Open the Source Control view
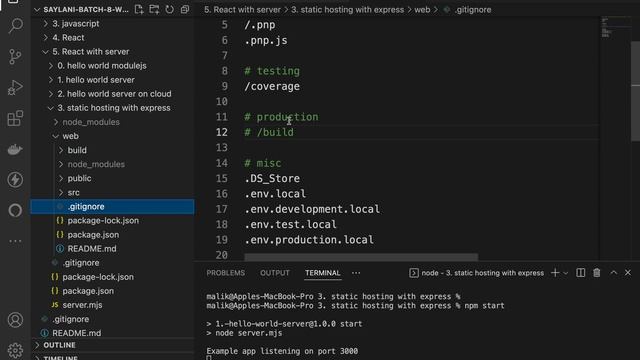This screenshot has width=640, height=360. tap(16, 56)
